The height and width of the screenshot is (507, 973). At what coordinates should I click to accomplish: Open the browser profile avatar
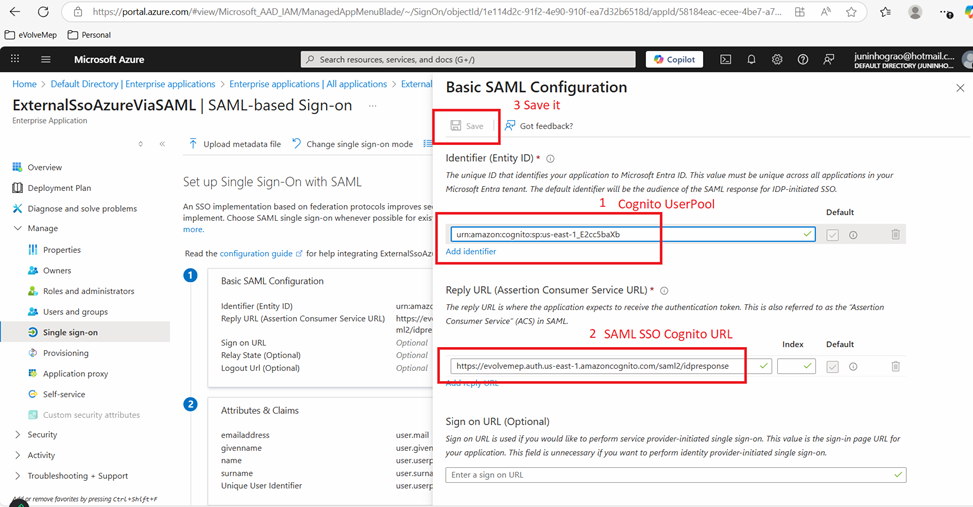915,12
